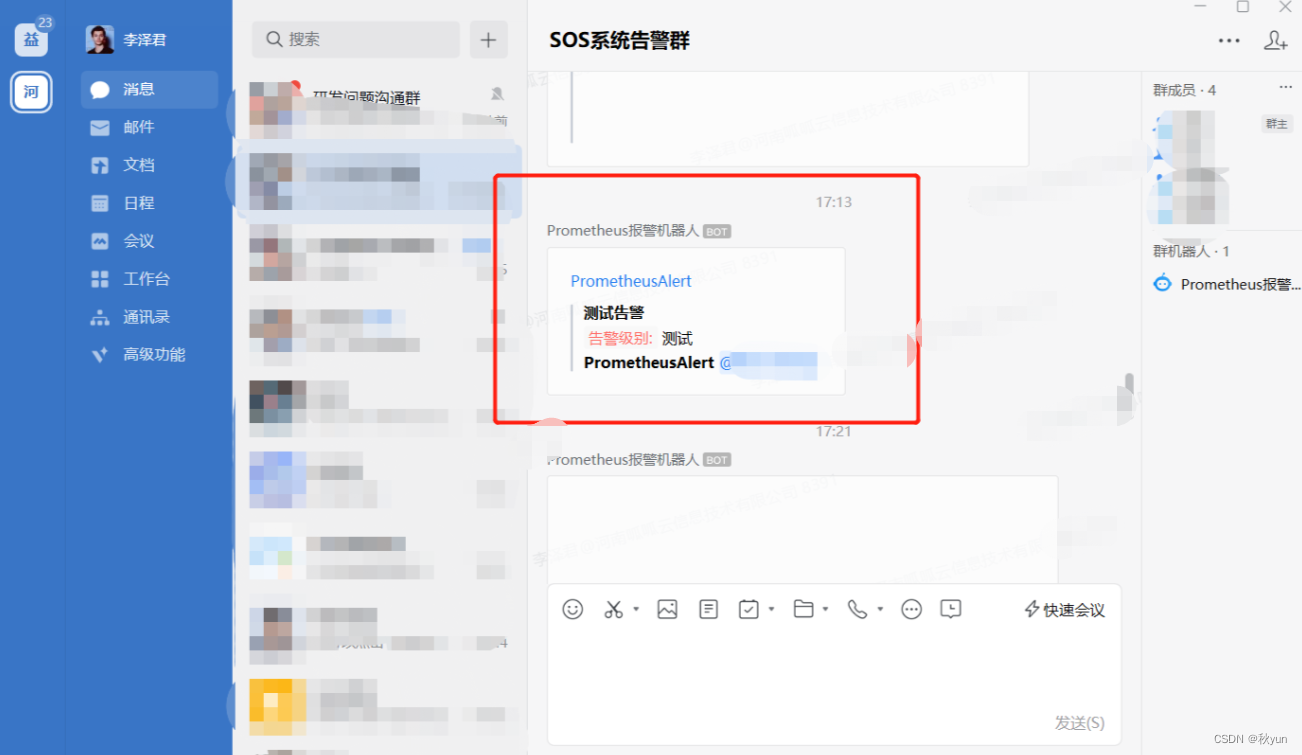
Task: Open the 文档 documents section
Action: (149, 165)
